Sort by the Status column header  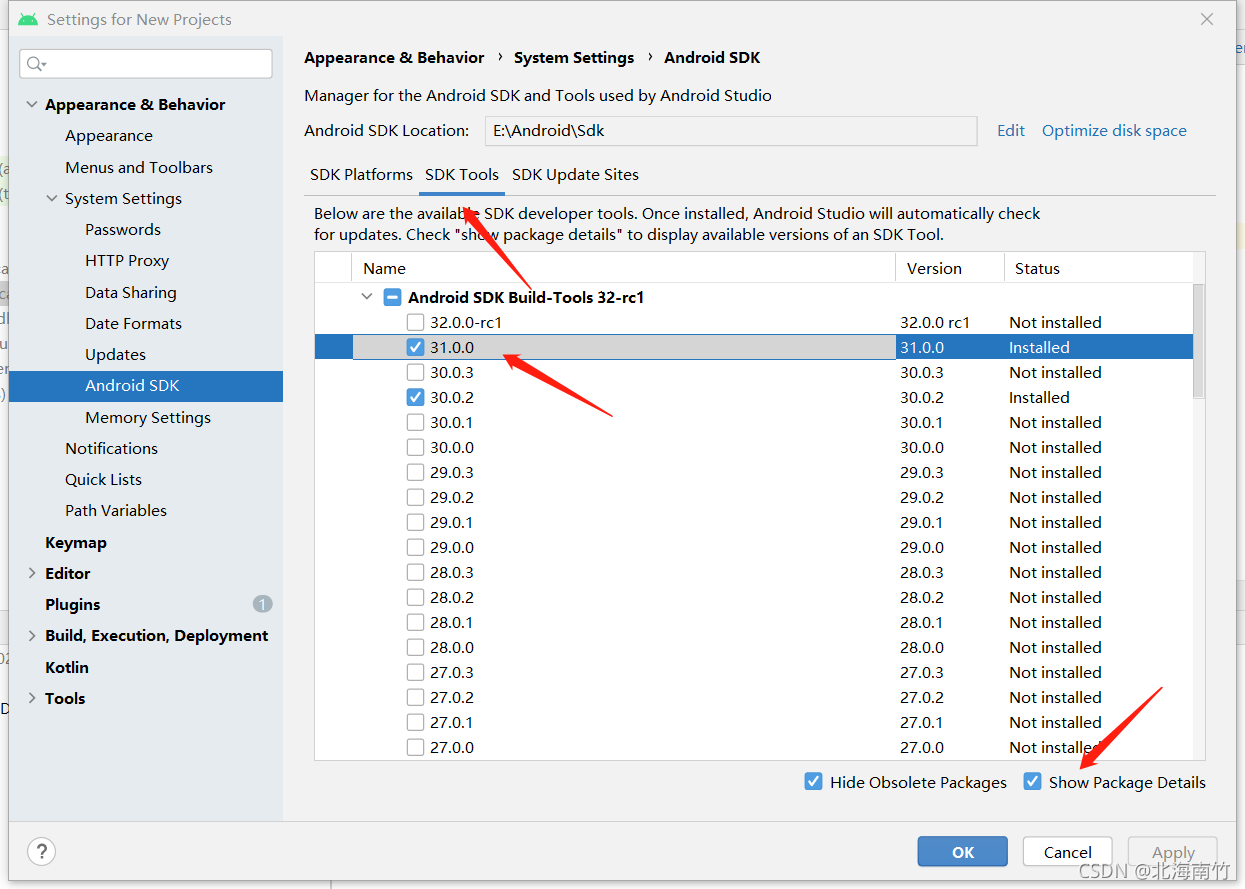(x=1099, y=268)
